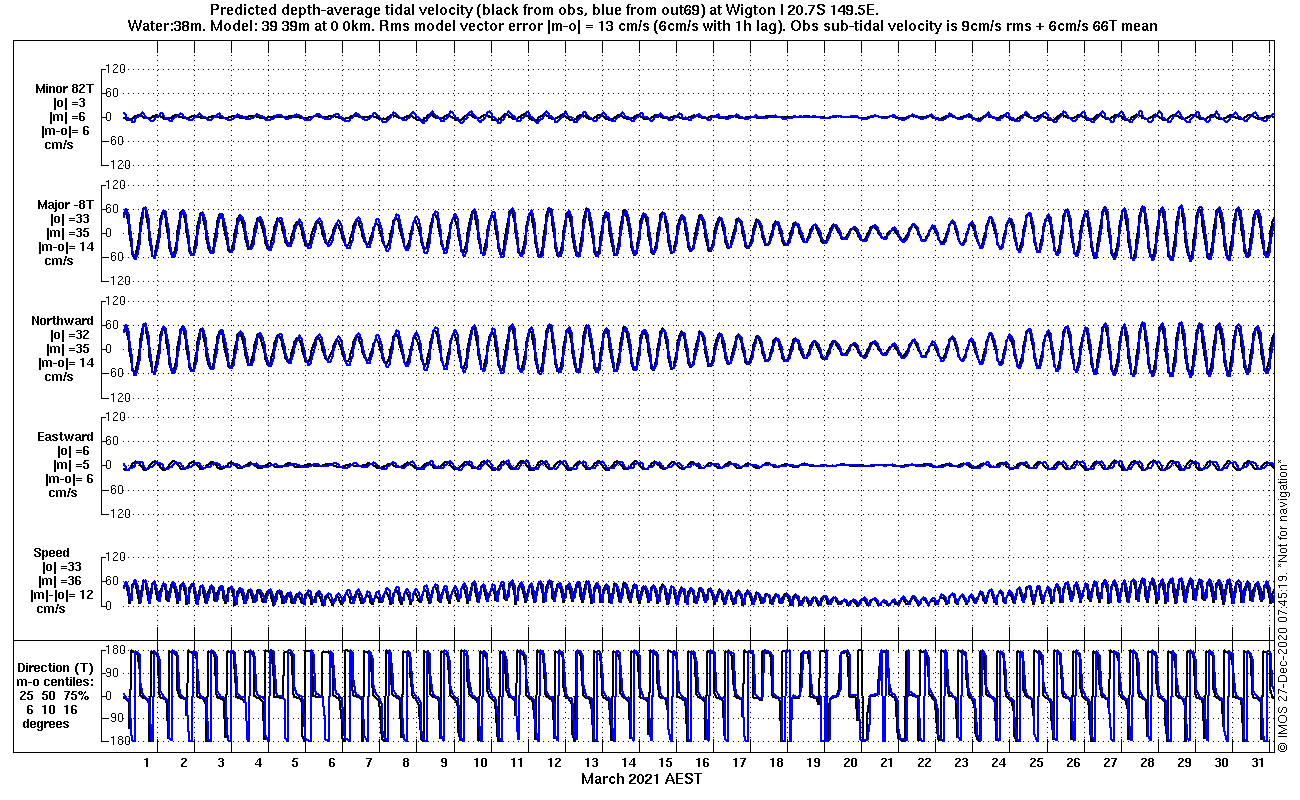Click the day '23' x-axis tick label
The height and width of the screenshot is (800, 1300).
click(x=962, y=763)
